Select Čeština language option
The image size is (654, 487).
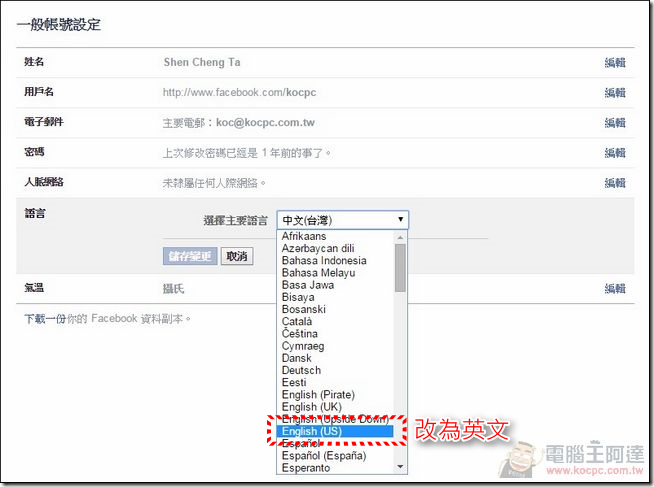pyautogui.click(x=299, y=334)
